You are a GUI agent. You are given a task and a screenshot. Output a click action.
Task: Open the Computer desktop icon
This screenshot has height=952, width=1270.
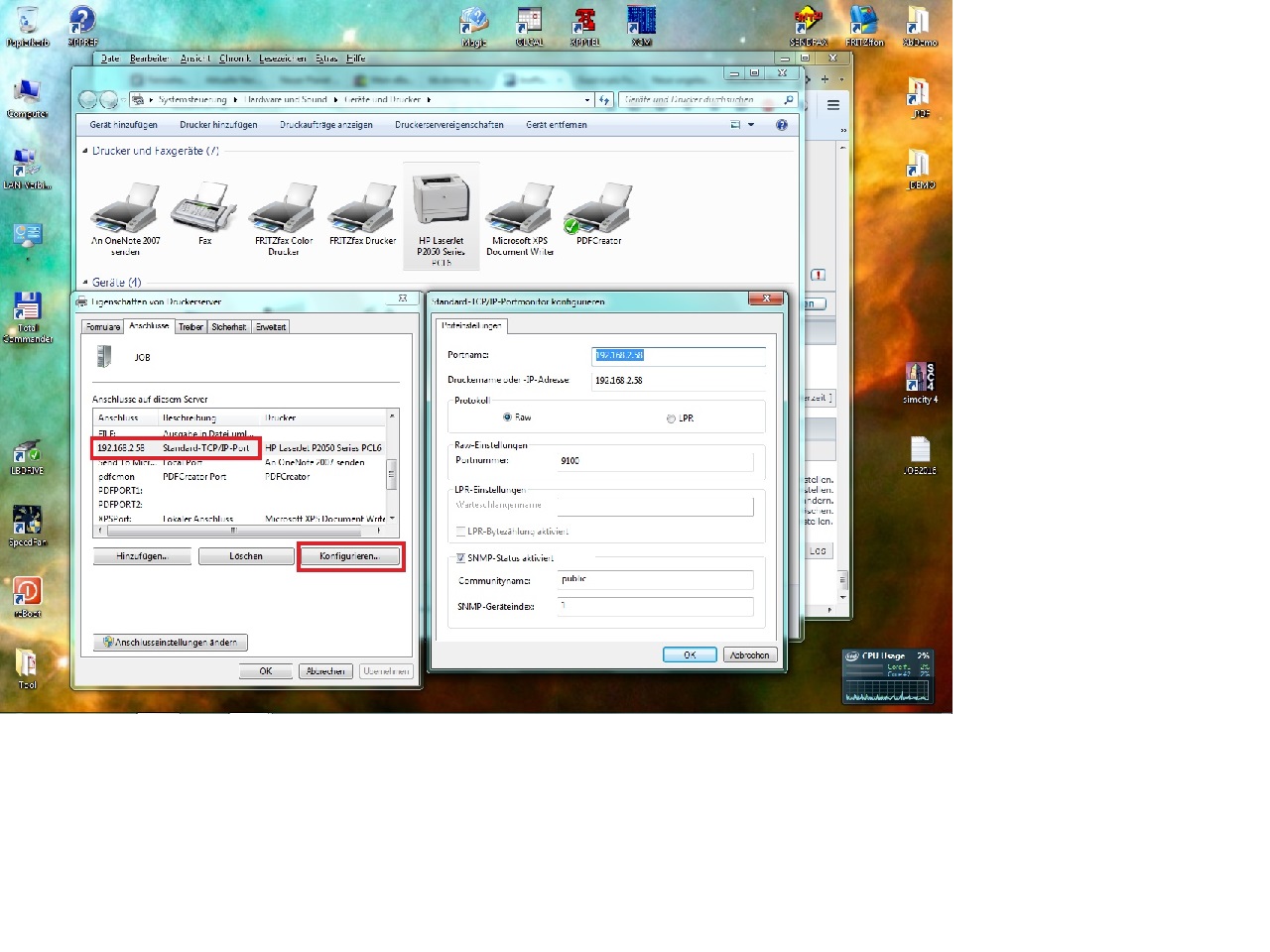(27, 97)
